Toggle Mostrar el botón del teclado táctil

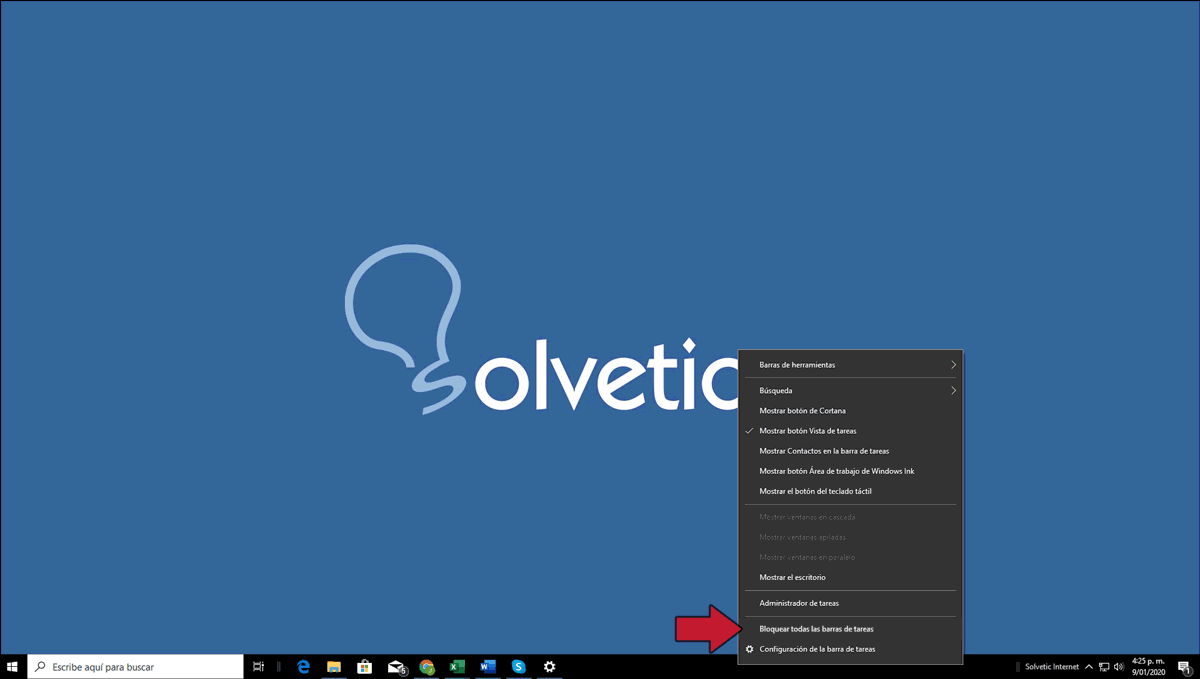coord(850,491)
